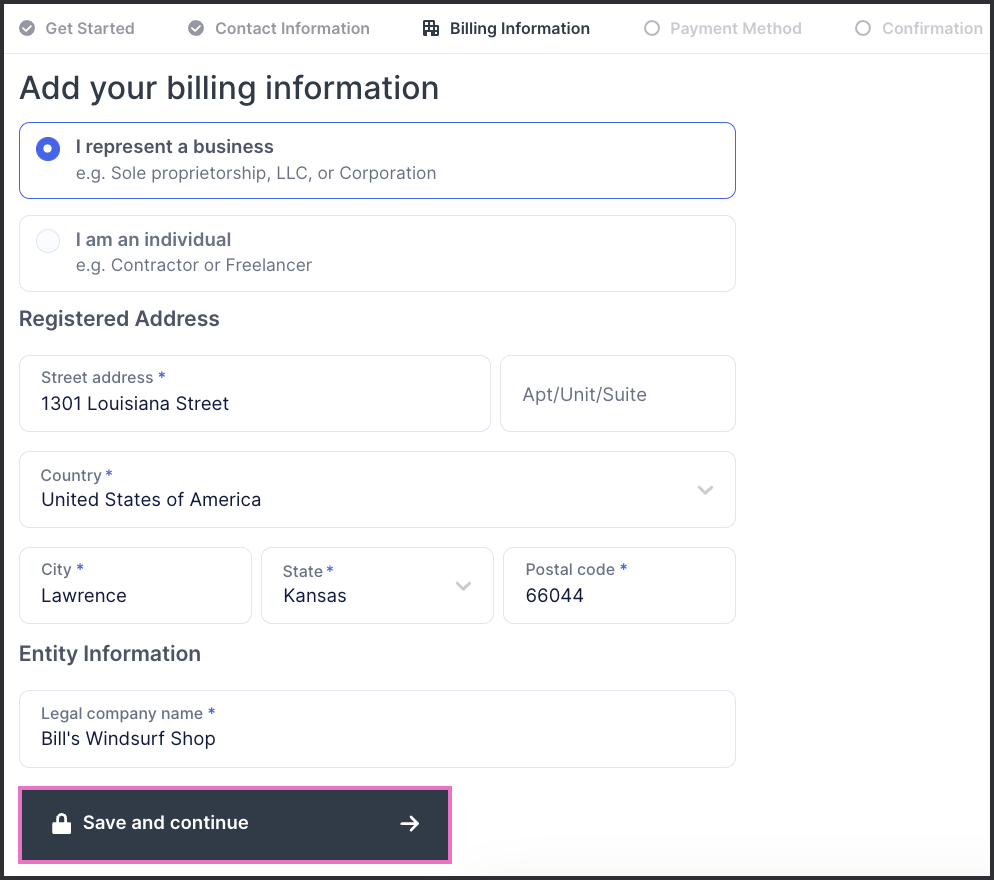Viewport: 994px width, 880px height.
Task: Click the arrow icon on Save button
Action: coord(410,824)
